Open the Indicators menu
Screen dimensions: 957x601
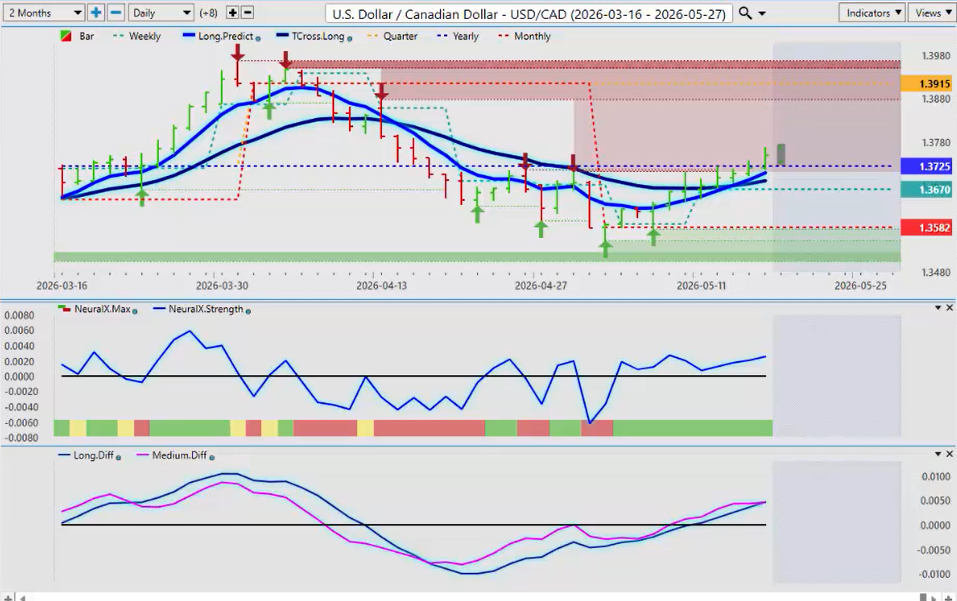872,13
